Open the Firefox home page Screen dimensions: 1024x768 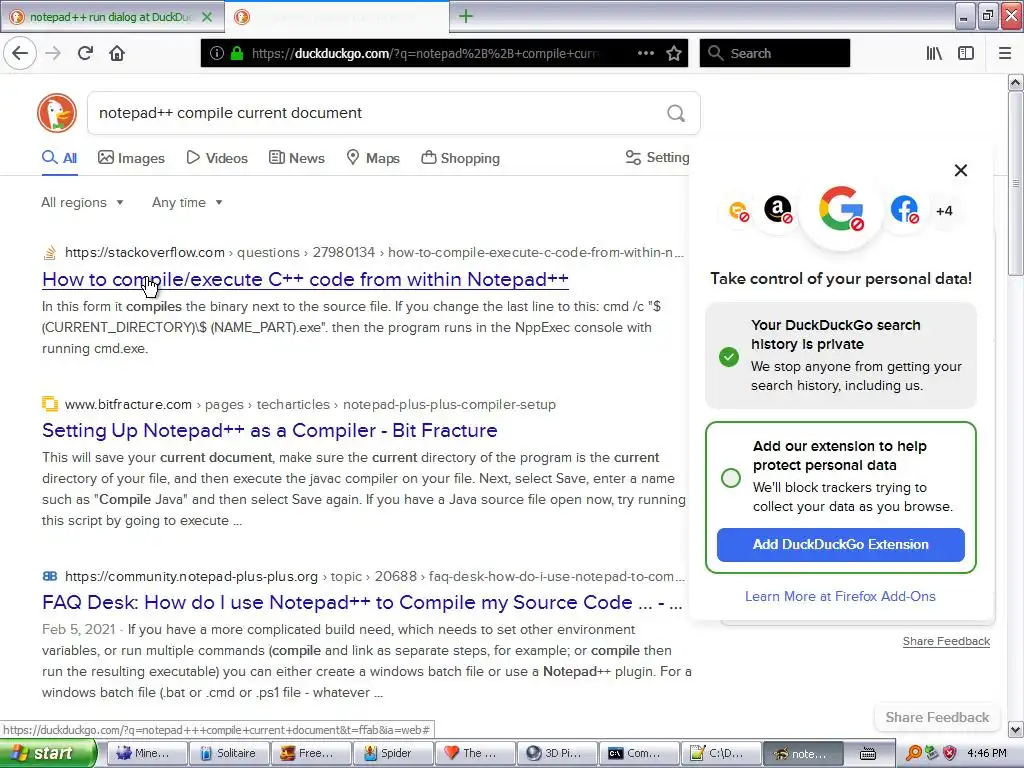(x=117, y=53)
